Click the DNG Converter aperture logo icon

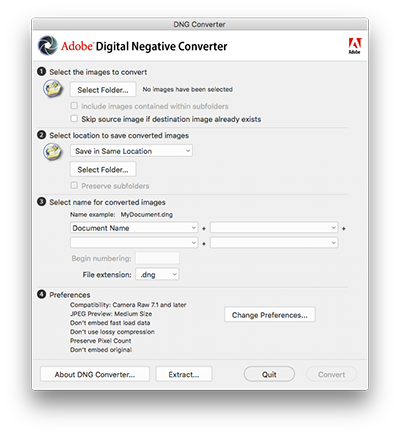coord(48,46)
